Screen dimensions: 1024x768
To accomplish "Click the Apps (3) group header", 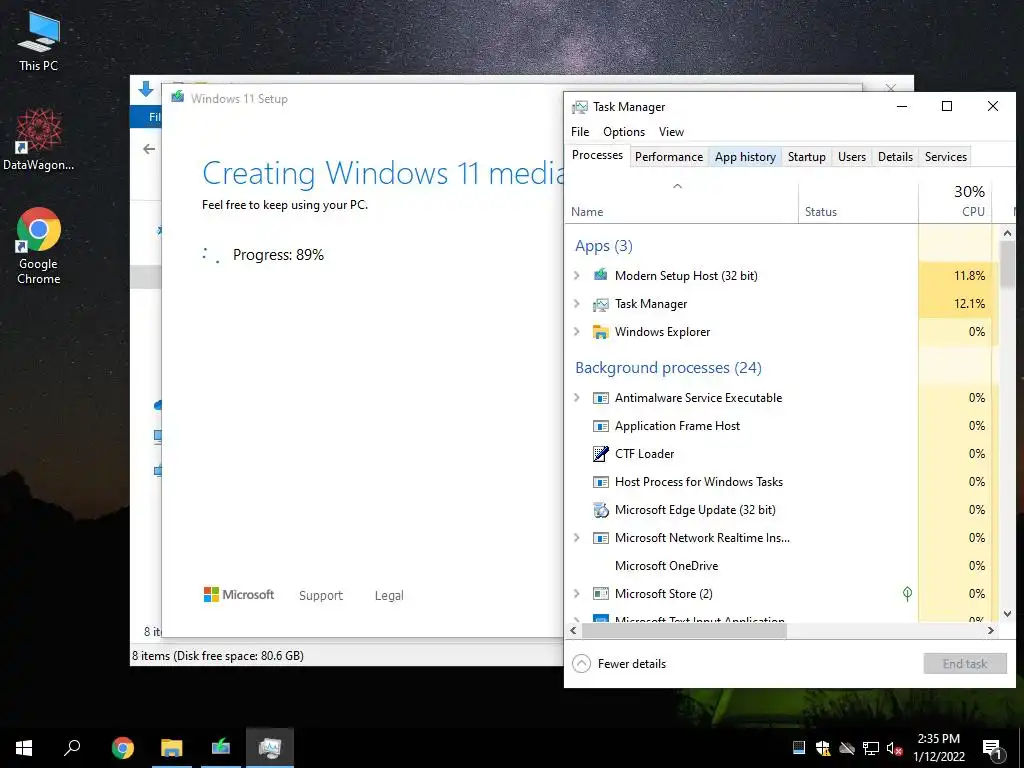I will 603,246.
